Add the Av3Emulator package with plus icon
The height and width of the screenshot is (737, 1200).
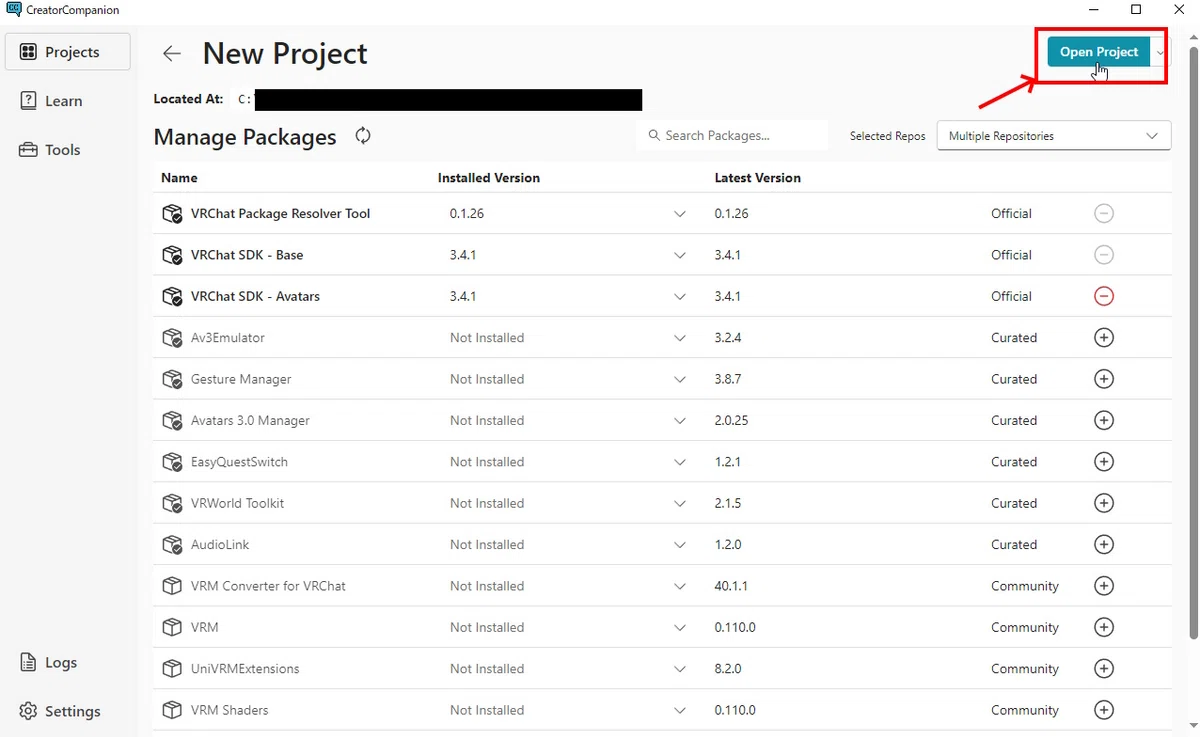click(x=1104, y=338)
